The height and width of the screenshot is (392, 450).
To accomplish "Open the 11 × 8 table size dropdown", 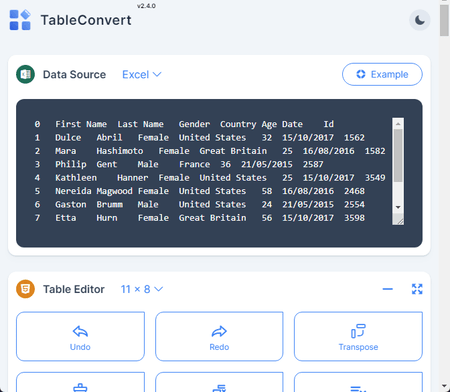I will tap(142, 289).
